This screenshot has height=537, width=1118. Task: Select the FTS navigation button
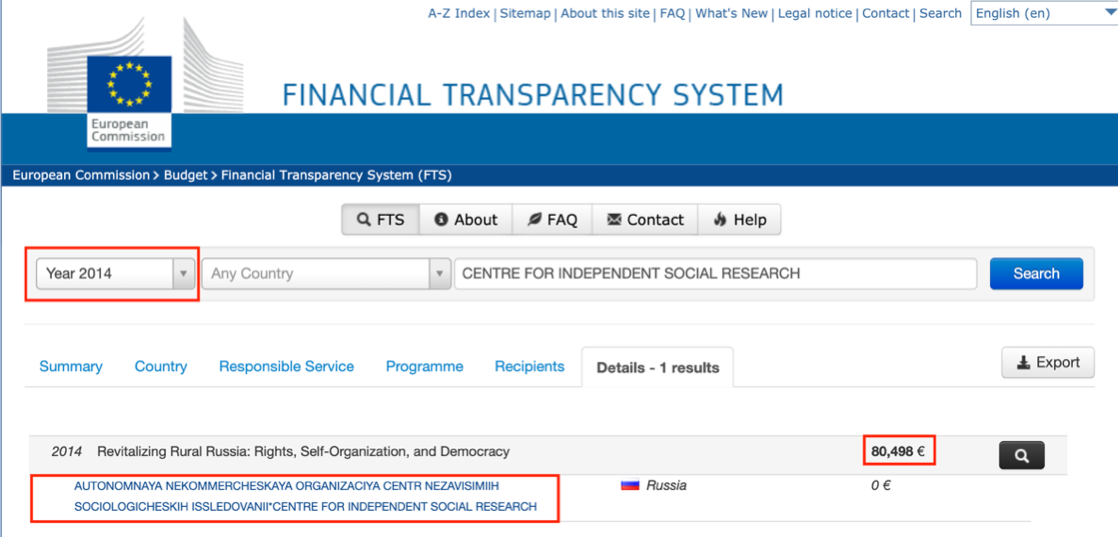pyautogui.click(x=380, y=220)
